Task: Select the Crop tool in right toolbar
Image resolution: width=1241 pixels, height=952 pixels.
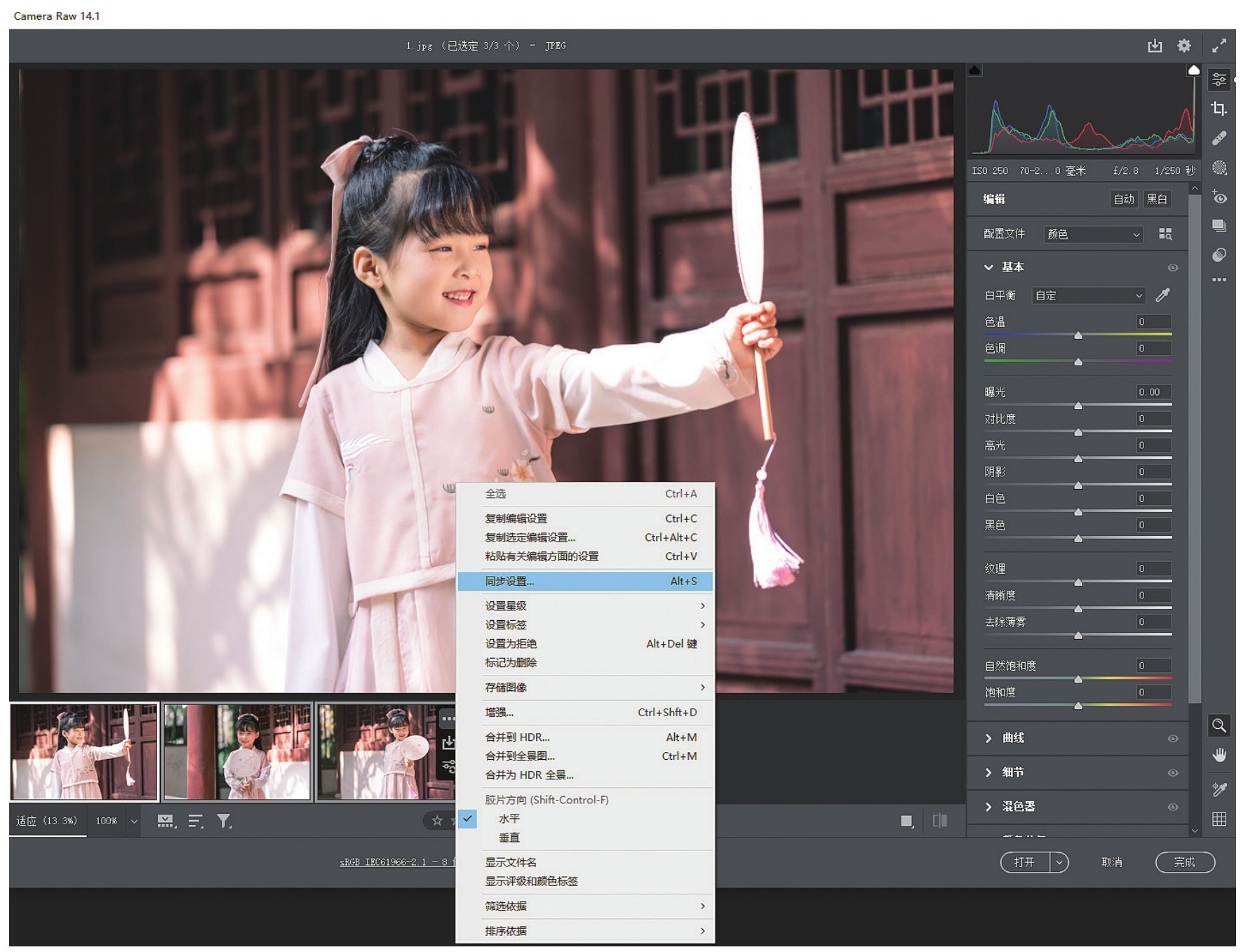Action: 1219,109
